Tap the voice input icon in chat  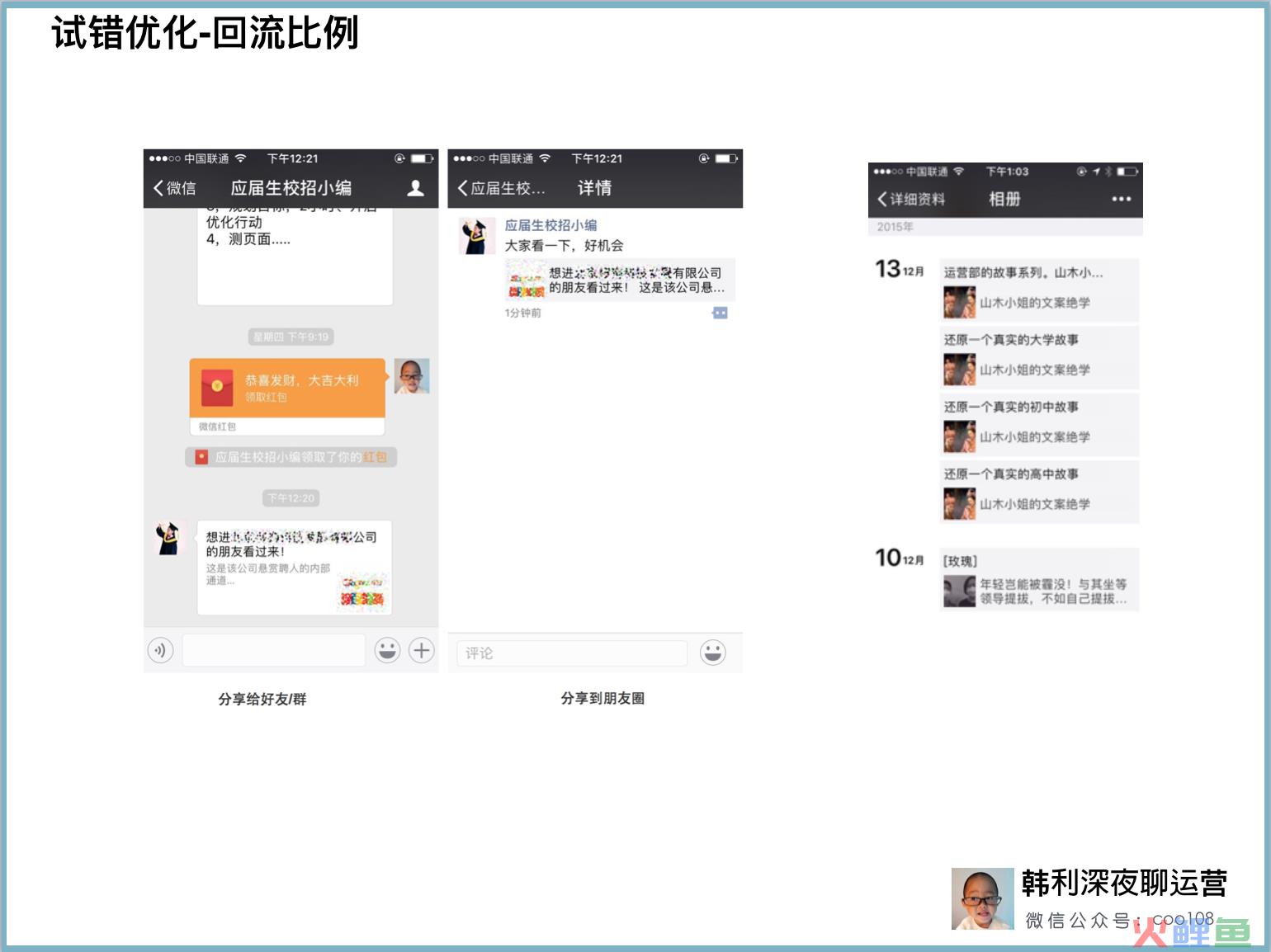pyautogui.click(x=160, y=650)
